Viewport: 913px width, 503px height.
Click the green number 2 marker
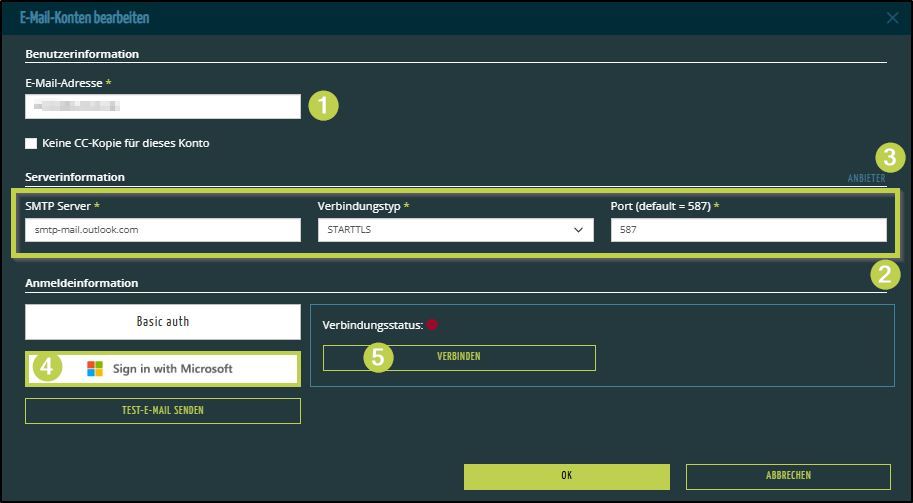click(x=883, y=275)
